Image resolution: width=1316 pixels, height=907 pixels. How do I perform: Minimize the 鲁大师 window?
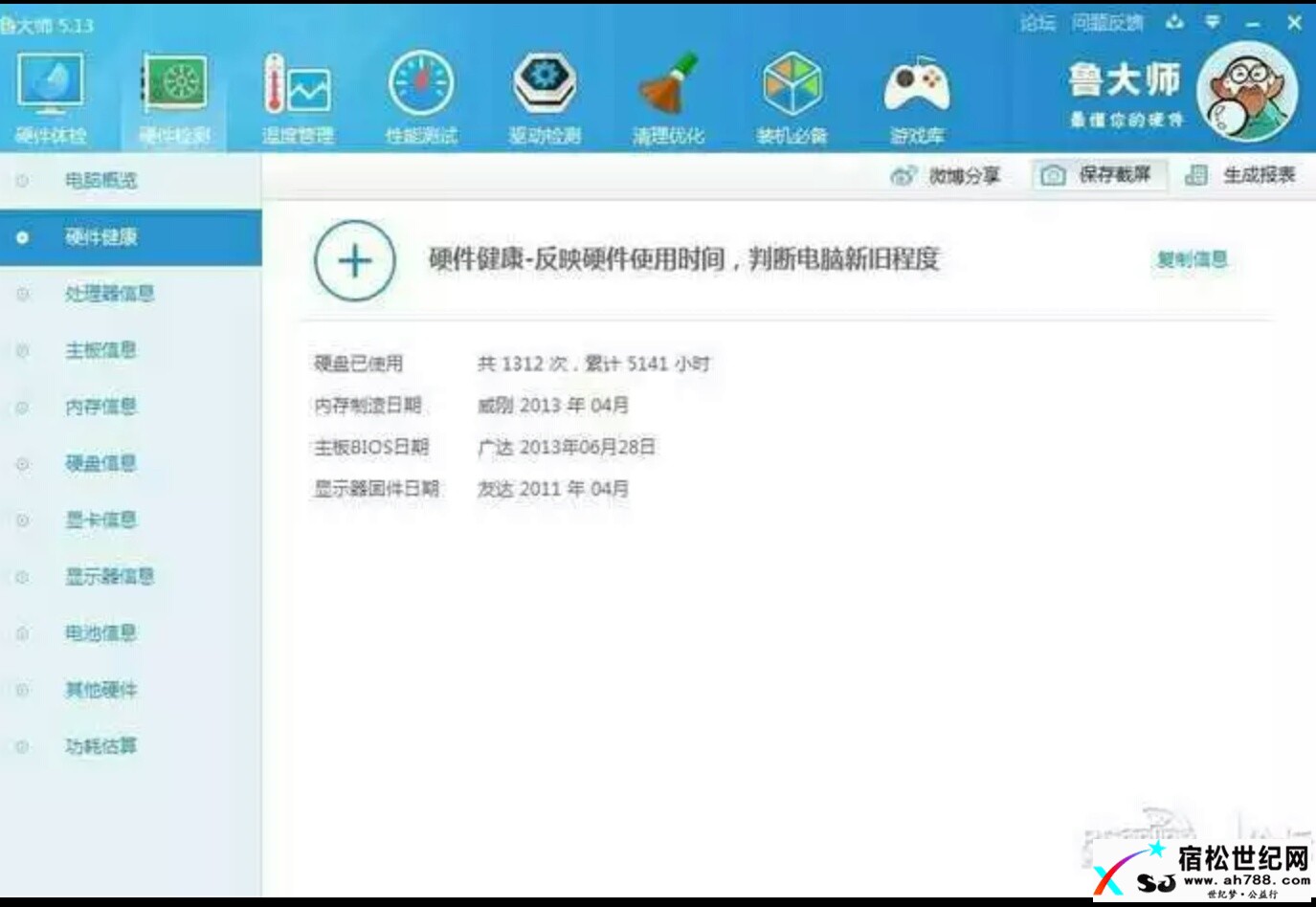point(1254,23)
